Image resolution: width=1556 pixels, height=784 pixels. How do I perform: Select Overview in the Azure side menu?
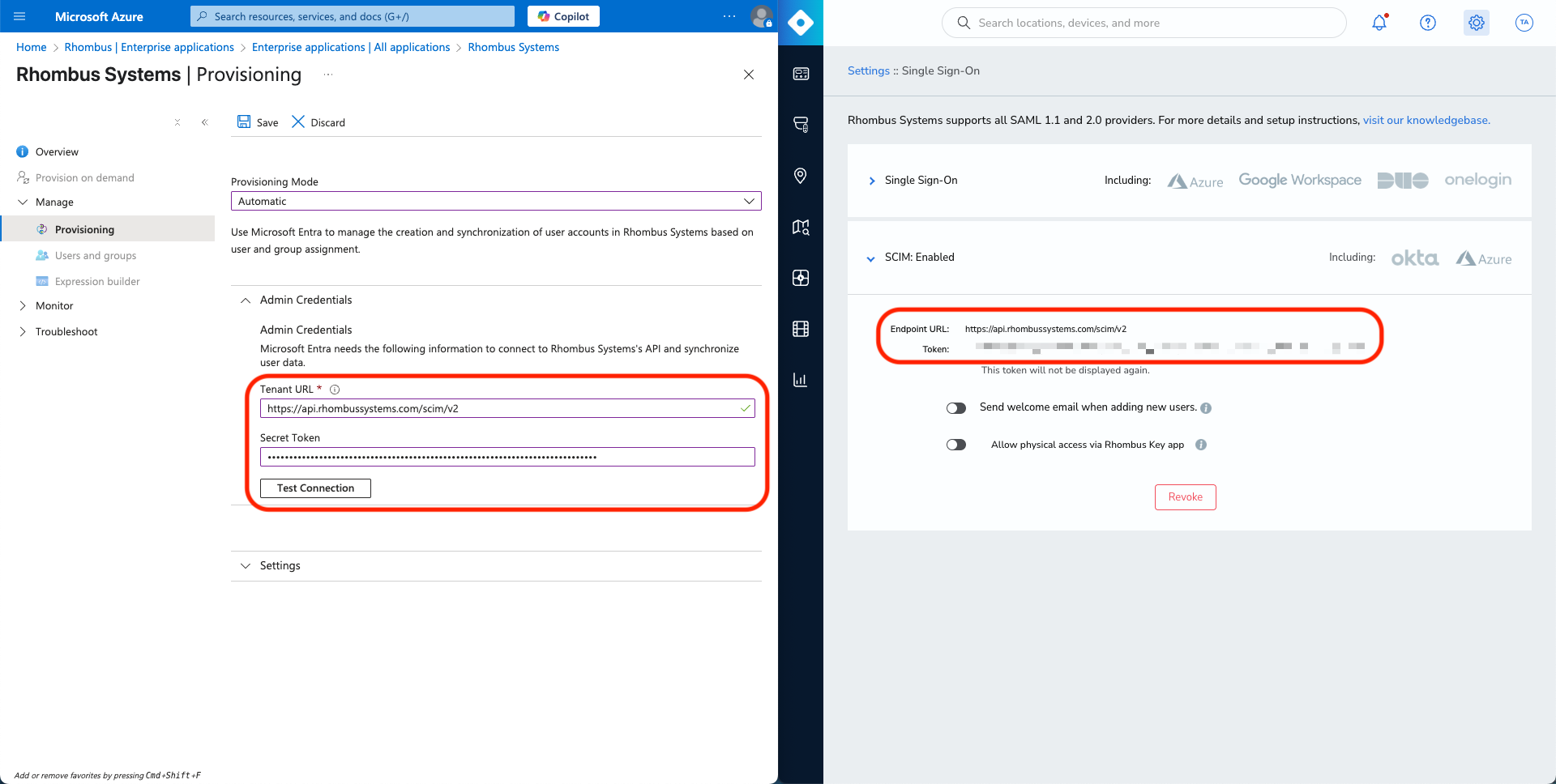[x=57, y=151]
